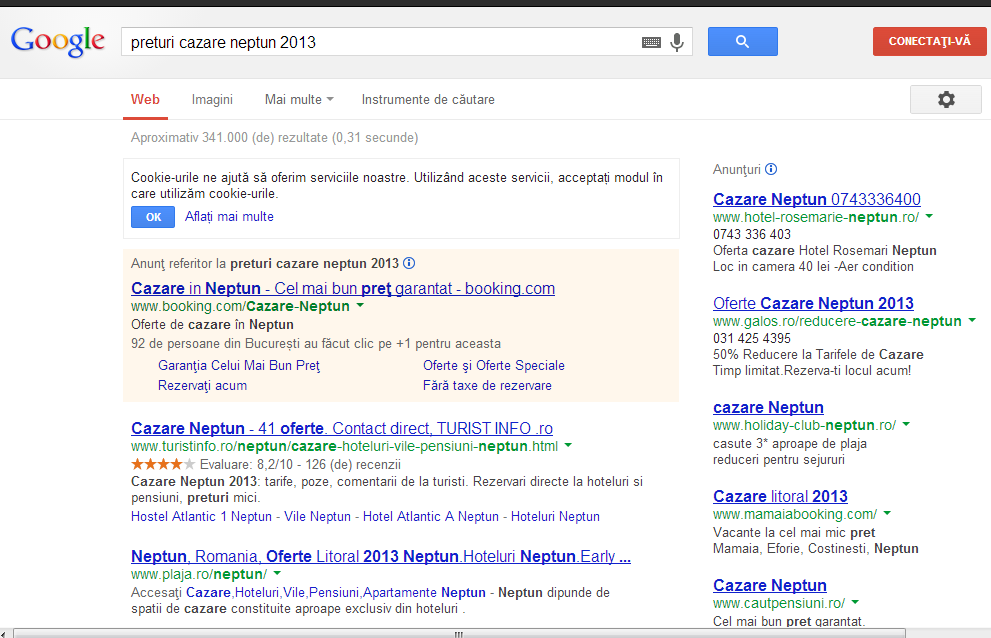Open 'Vile Neptun' sublink
Image resolution: width=991 pixels, height=638 pixels.
click(x=317, y=517)
